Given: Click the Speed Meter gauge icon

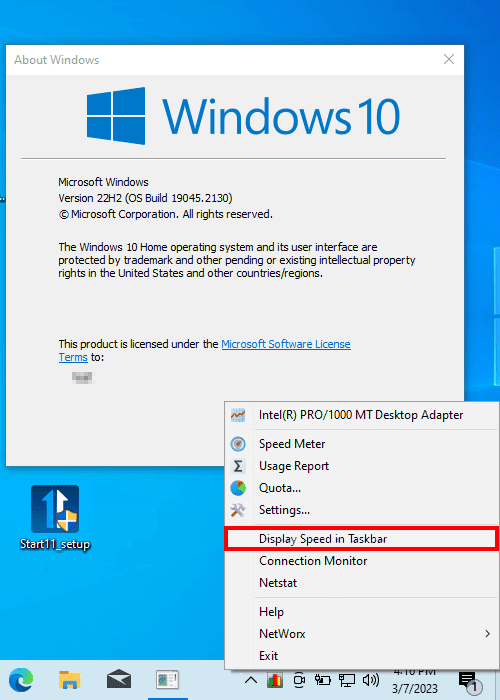Looking at the screenshot, I should pos(238,444).
